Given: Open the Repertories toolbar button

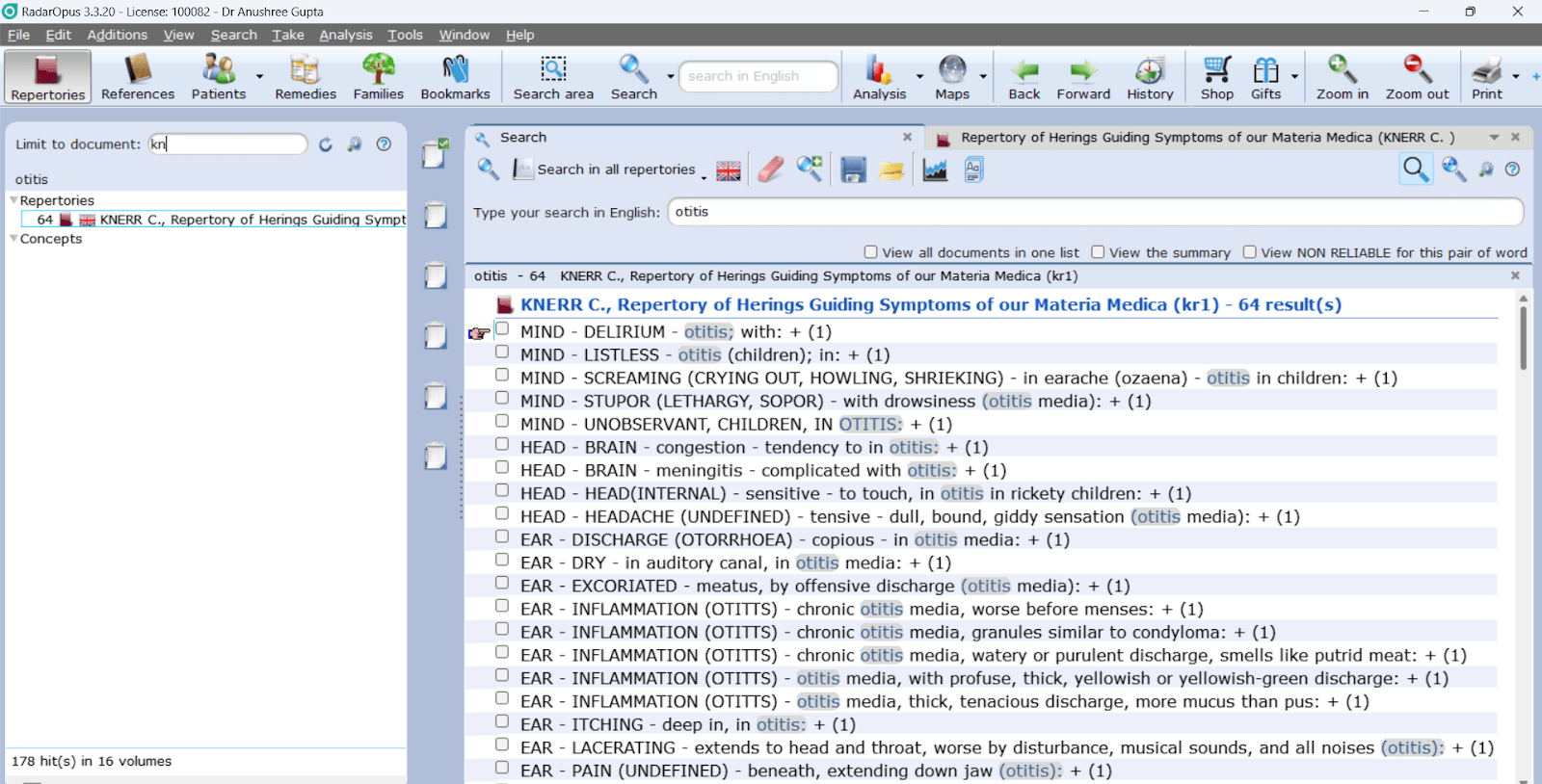Looking at the screenshot, I should (48, 77).
